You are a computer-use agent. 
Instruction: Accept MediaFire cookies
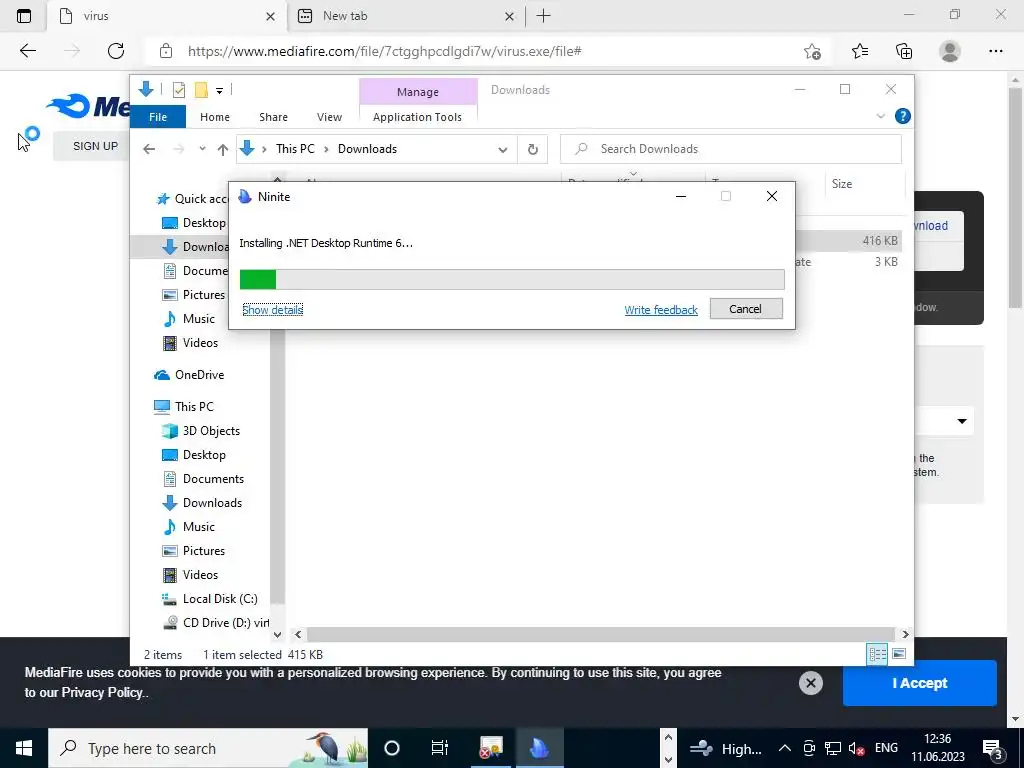point(920,683)
